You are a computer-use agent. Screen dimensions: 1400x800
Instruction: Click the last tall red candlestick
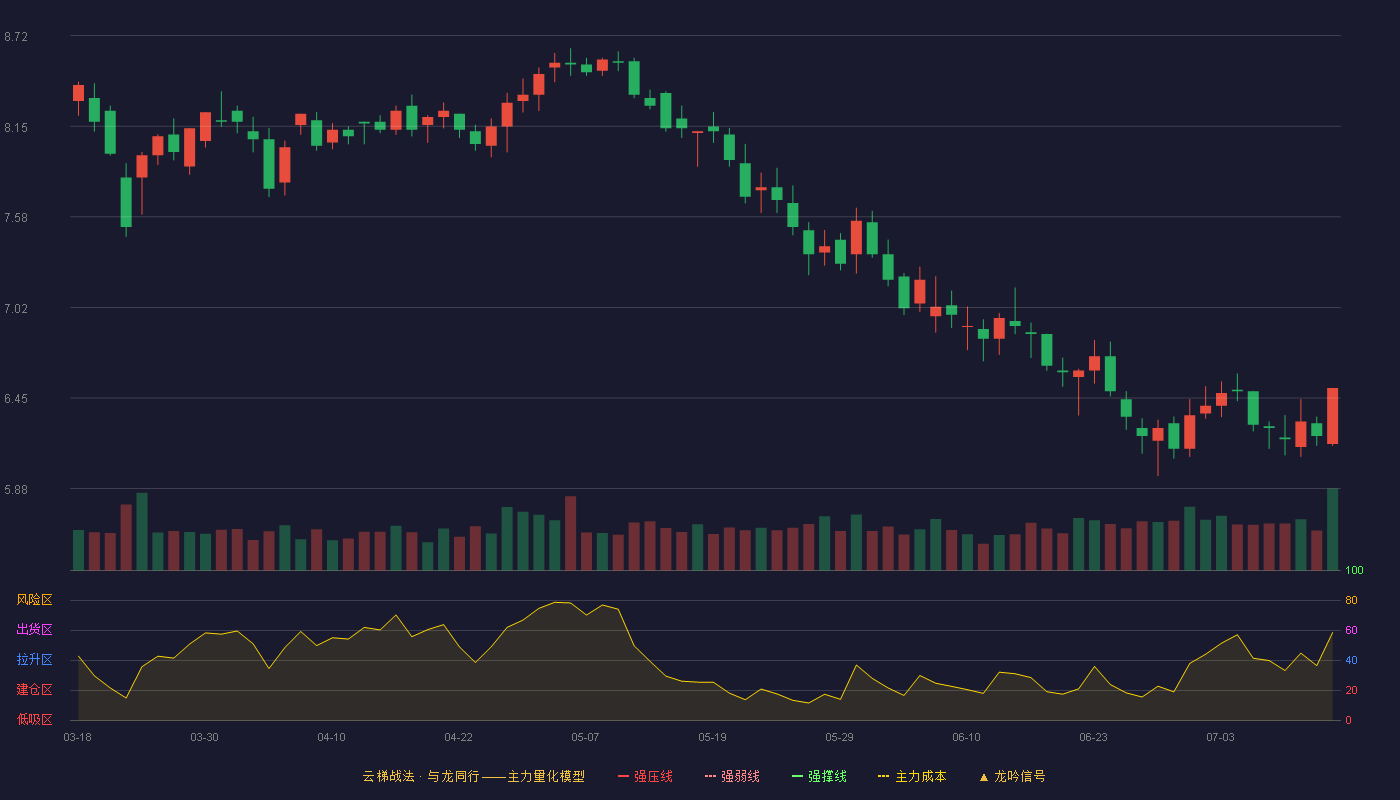pyautogui.click(x=1332, y=416)
